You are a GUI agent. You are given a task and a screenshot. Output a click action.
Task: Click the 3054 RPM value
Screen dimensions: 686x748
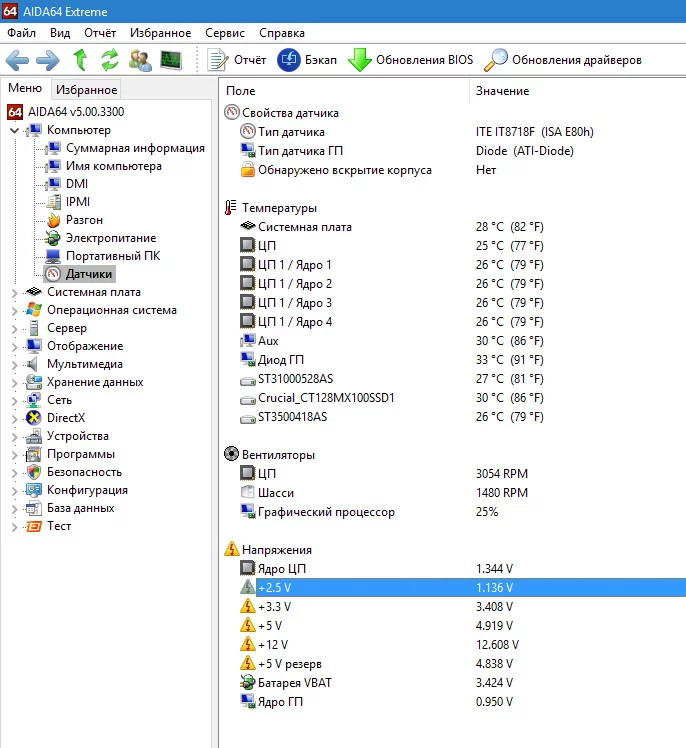click(x=502, y=474)
